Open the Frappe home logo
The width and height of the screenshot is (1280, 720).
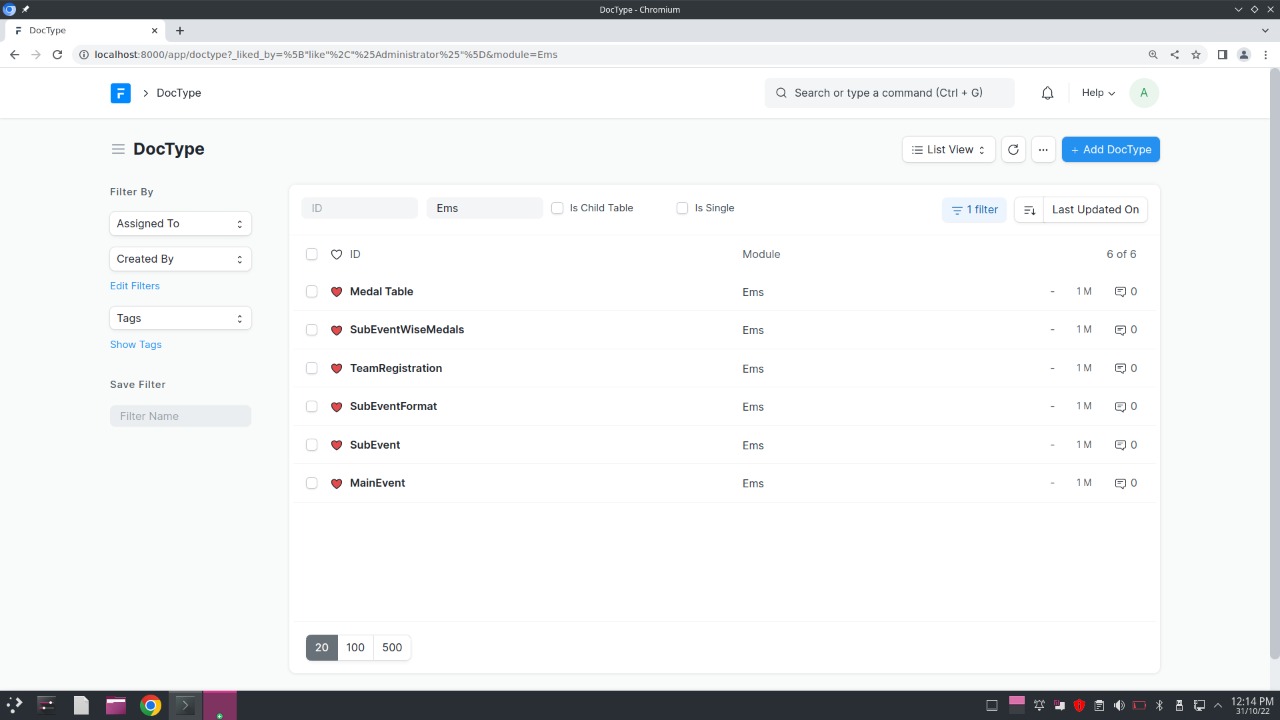[120, 93]
